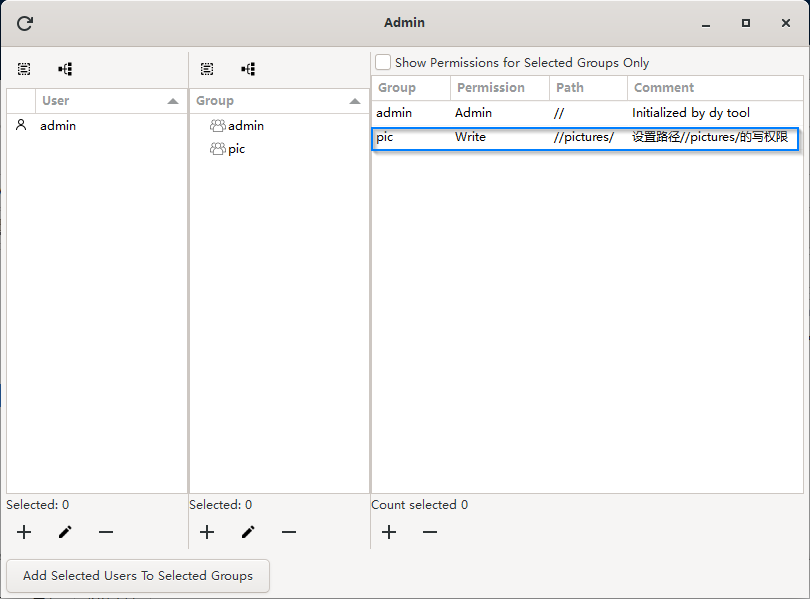Click the sort arrow on the Group column
810x599 pixels.
pyautogui.click(x=355, y=100)
